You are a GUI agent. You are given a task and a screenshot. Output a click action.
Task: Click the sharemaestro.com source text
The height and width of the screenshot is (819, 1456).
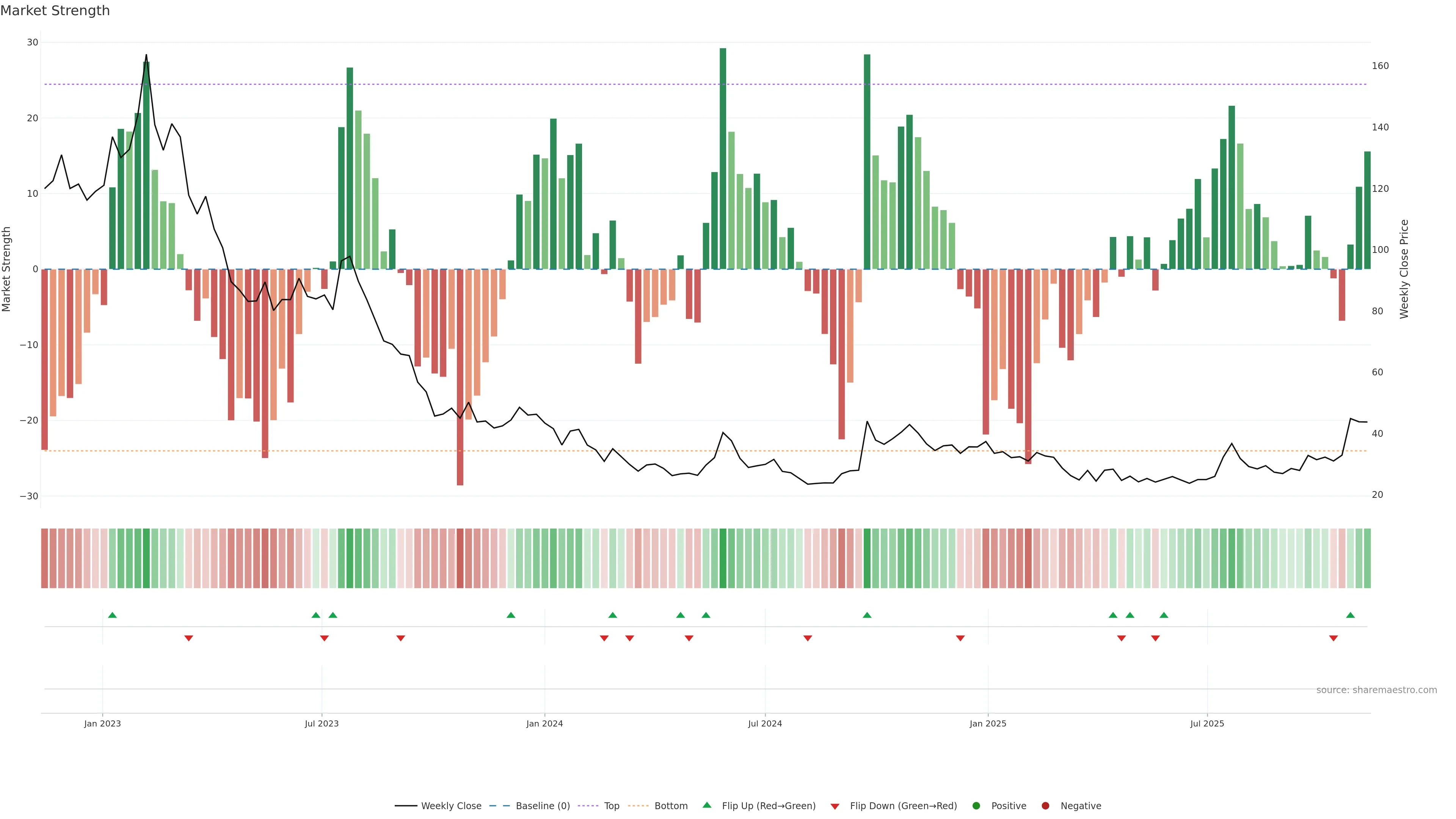1376,690
